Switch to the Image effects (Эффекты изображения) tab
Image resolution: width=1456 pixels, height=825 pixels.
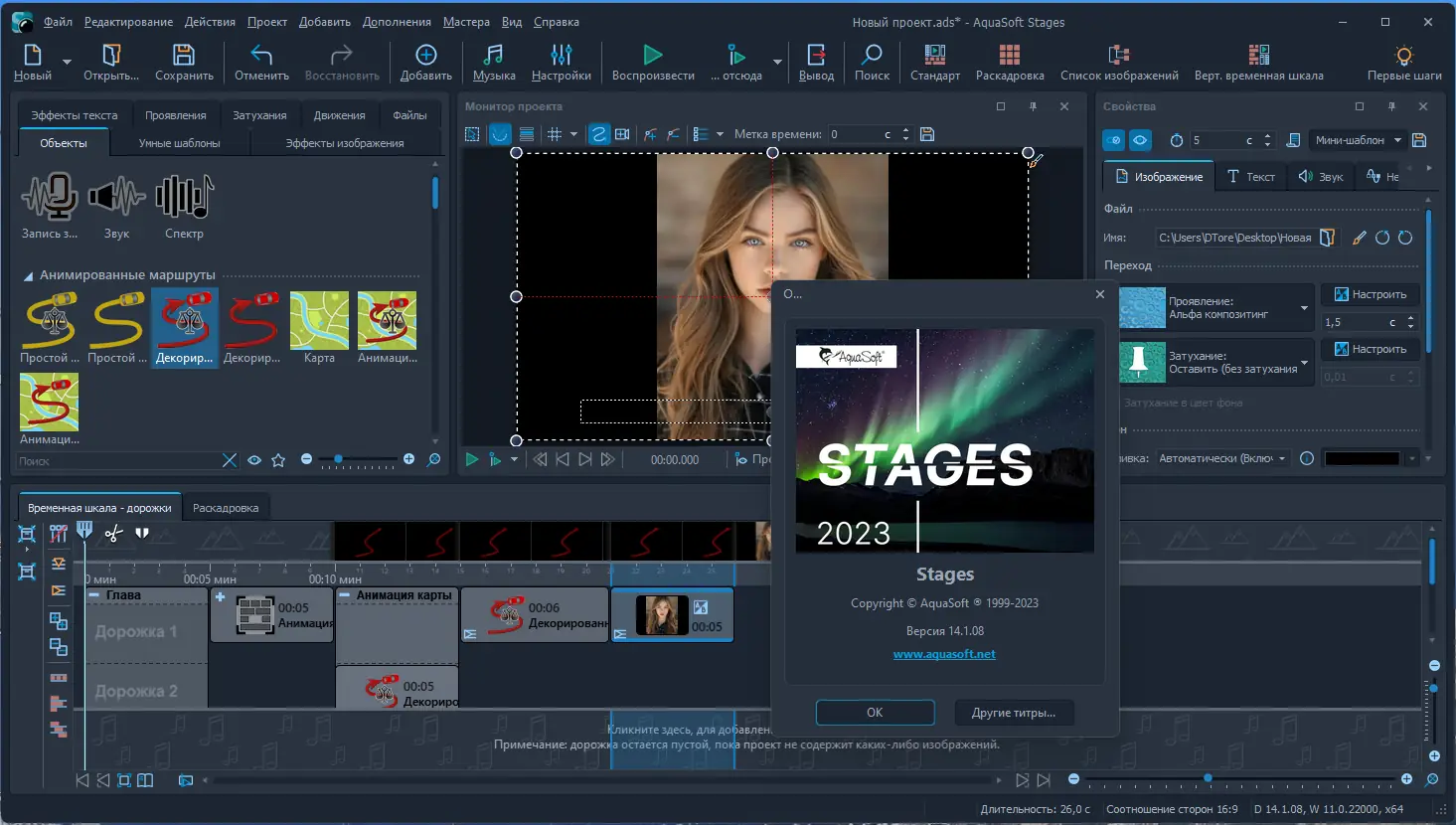[x=344, y=143]
